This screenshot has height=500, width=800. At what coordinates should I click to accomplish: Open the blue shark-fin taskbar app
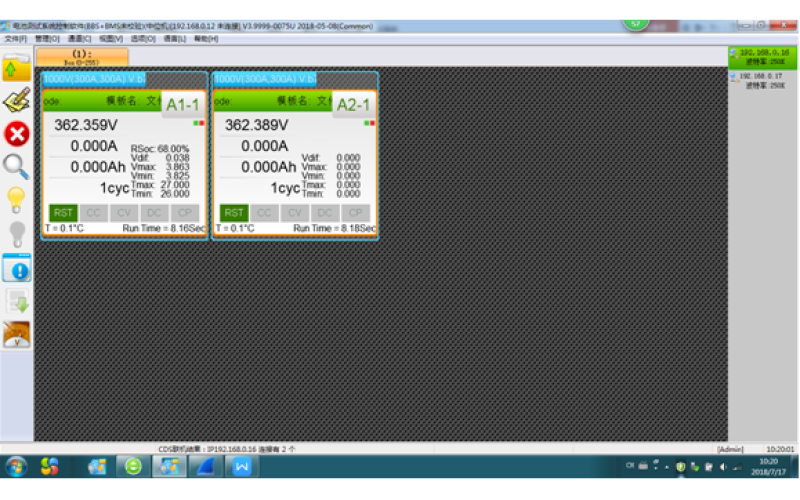(205, 466)
